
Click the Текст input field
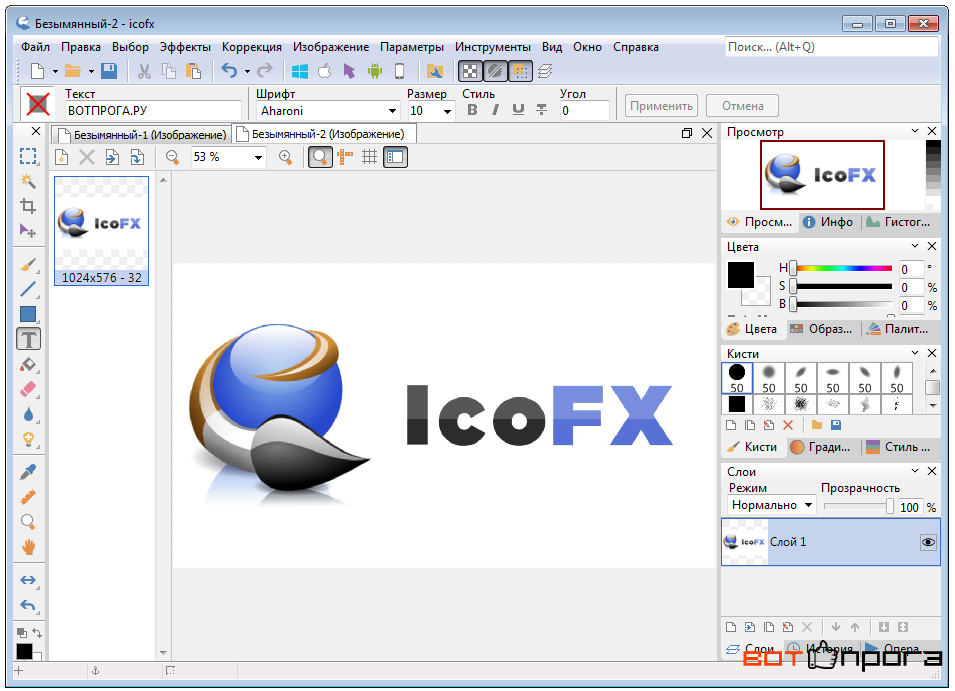(x=153, y=111)
